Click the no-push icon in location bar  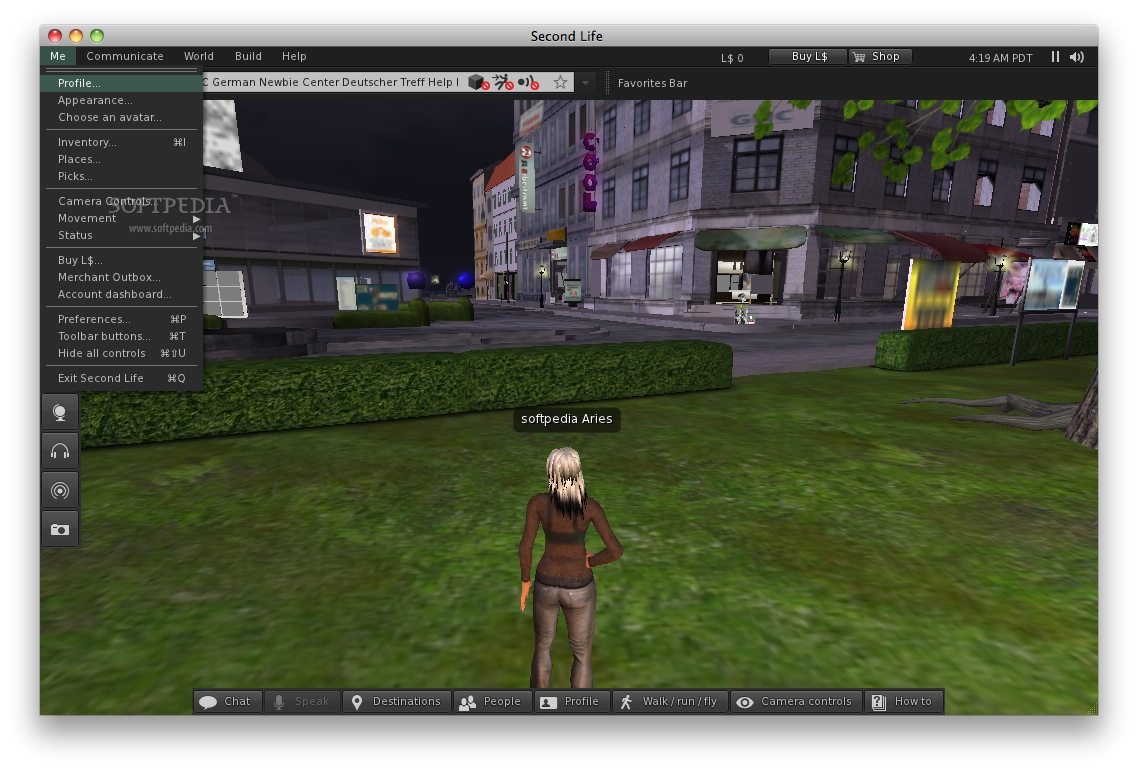pyautogui.click(x=503, y=83)
